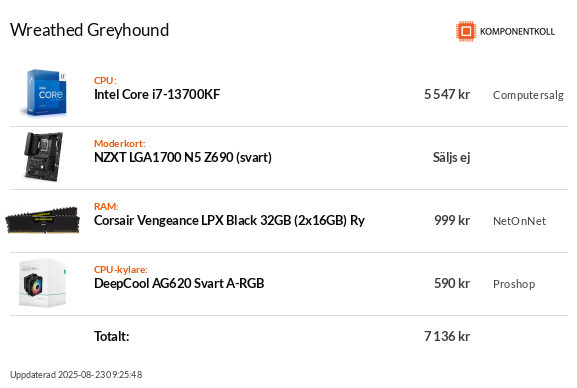Open Corsair Vengeance LPX Black 32GB link
This screenshot has height=388, width=577.
[x=230, y=221]
